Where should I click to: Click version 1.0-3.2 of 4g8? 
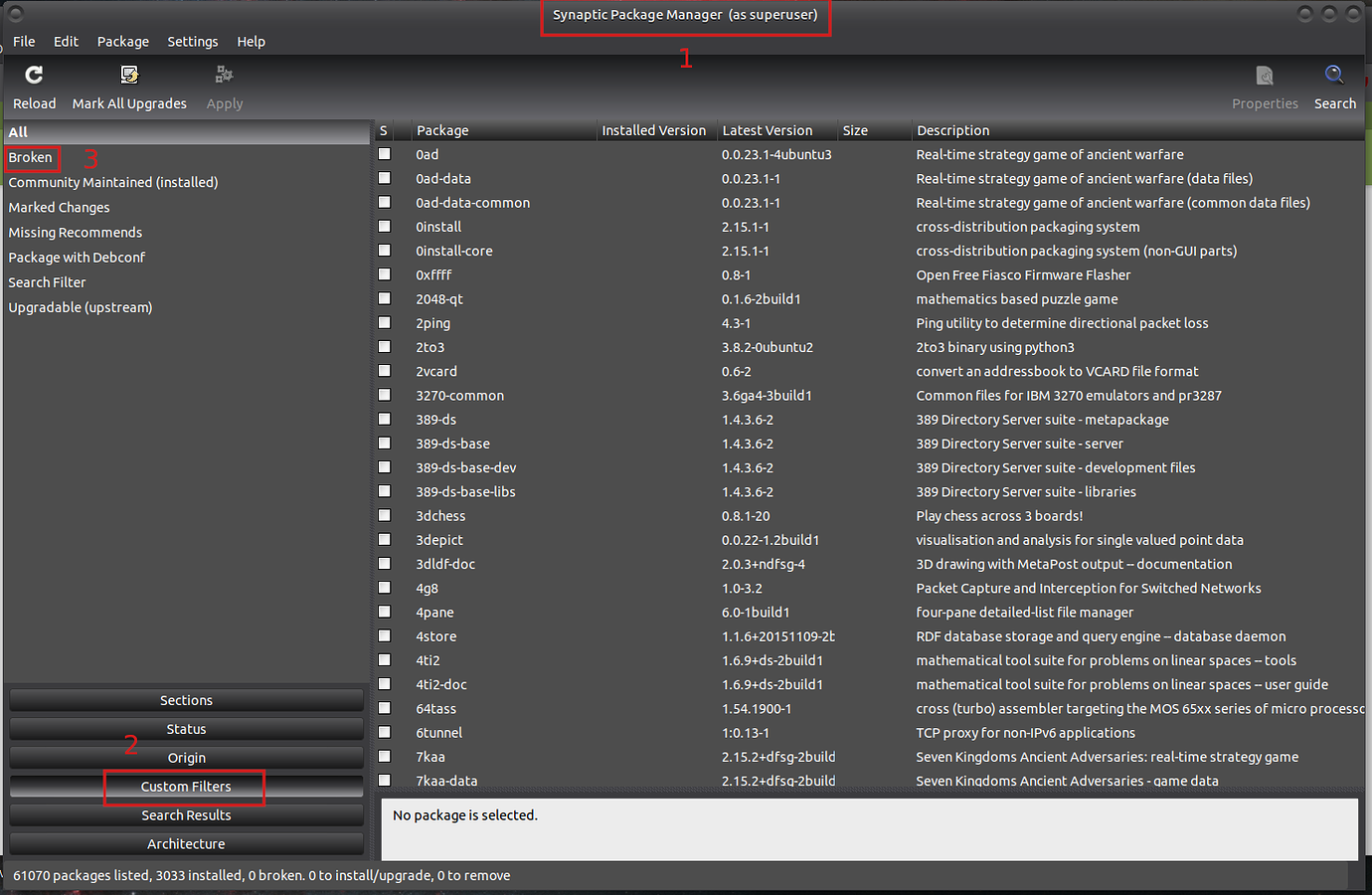point(742,588)
